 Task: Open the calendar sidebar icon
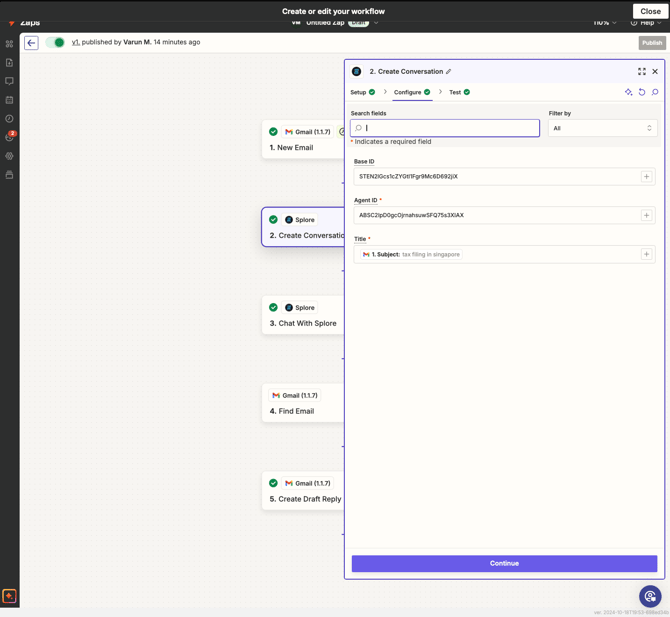9,100
